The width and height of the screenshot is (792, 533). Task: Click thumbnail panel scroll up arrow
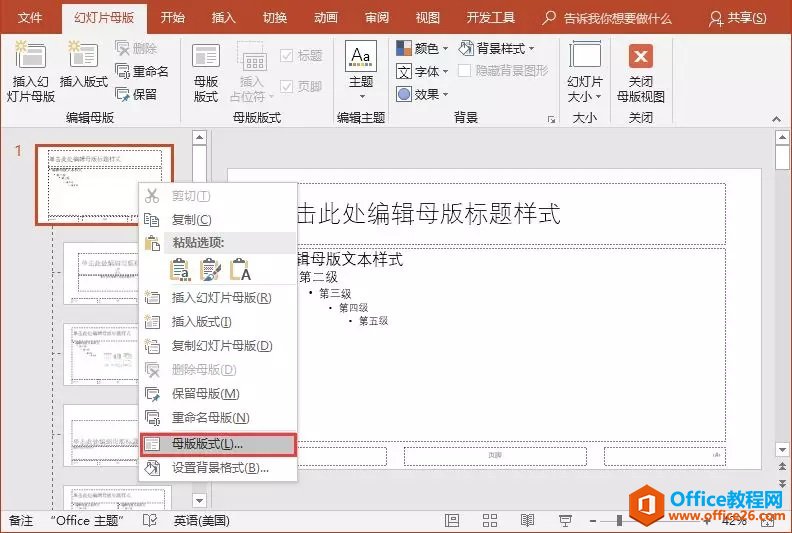click(x=200, y=137)
